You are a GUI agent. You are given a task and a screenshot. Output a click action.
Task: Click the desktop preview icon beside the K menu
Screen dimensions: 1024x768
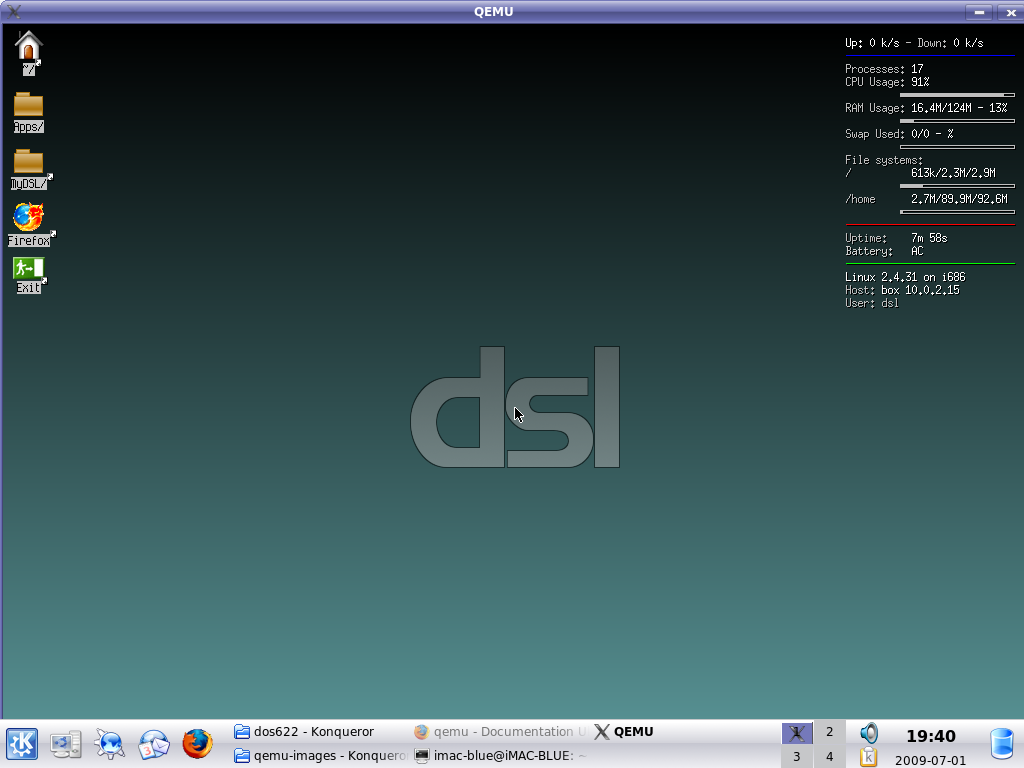65,744
